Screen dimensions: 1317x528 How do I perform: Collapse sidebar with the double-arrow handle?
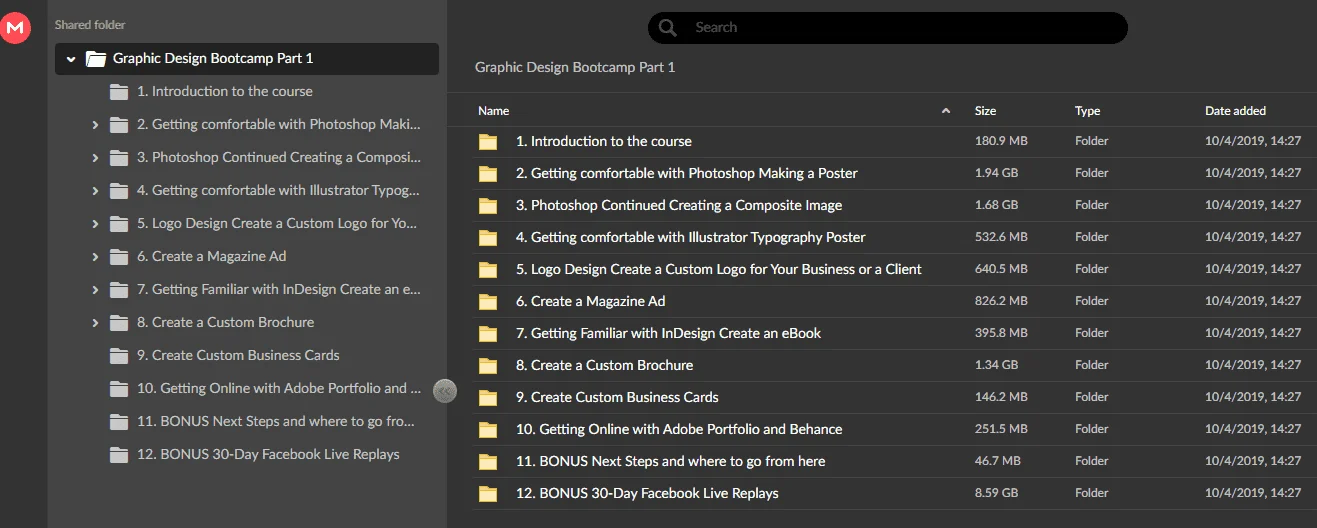(x=445, y=391)
